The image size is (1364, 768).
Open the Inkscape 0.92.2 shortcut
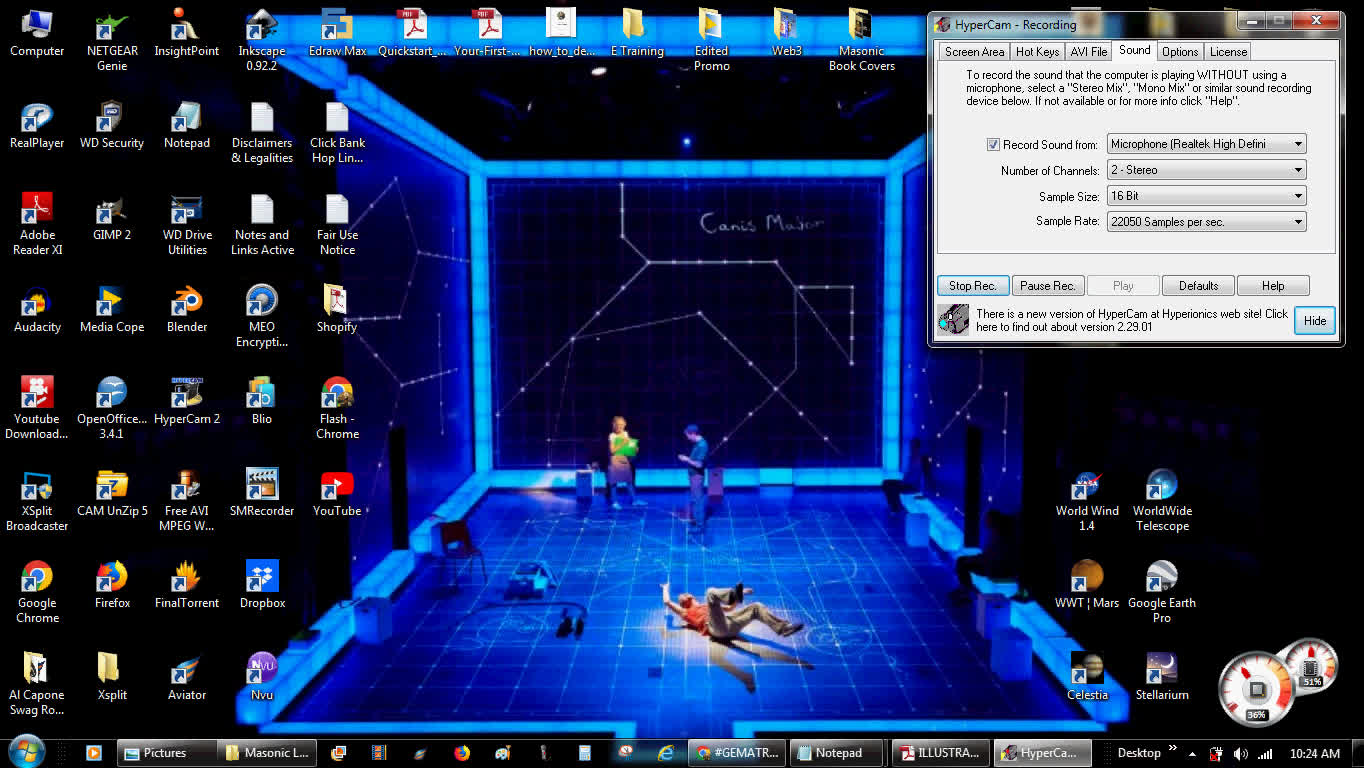coord(262,40)
